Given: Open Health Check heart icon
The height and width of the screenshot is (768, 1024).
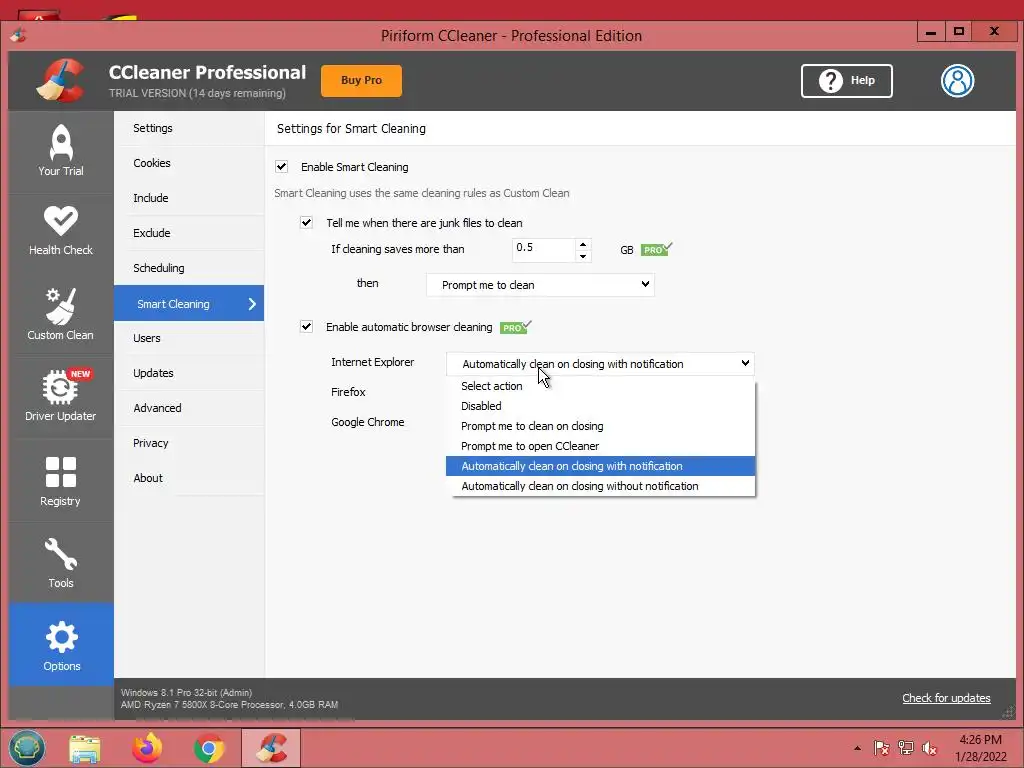Looking at the screenshot, I should [61, 221].
